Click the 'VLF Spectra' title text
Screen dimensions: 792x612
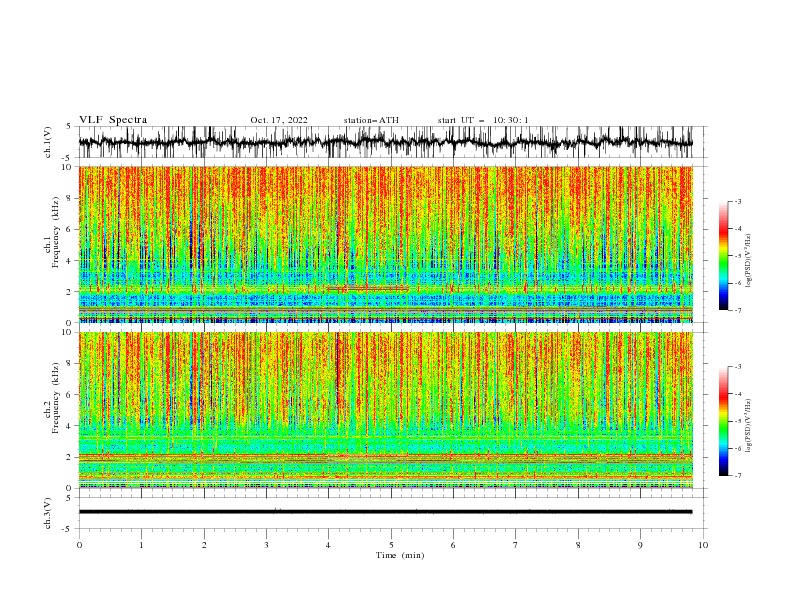[113, 120]
